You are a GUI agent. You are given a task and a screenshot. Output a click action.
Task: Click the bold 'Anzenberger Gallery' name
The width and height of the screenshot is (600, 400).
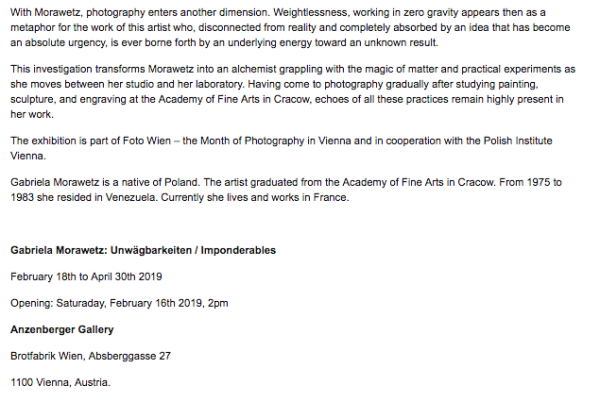pos(62,329)
